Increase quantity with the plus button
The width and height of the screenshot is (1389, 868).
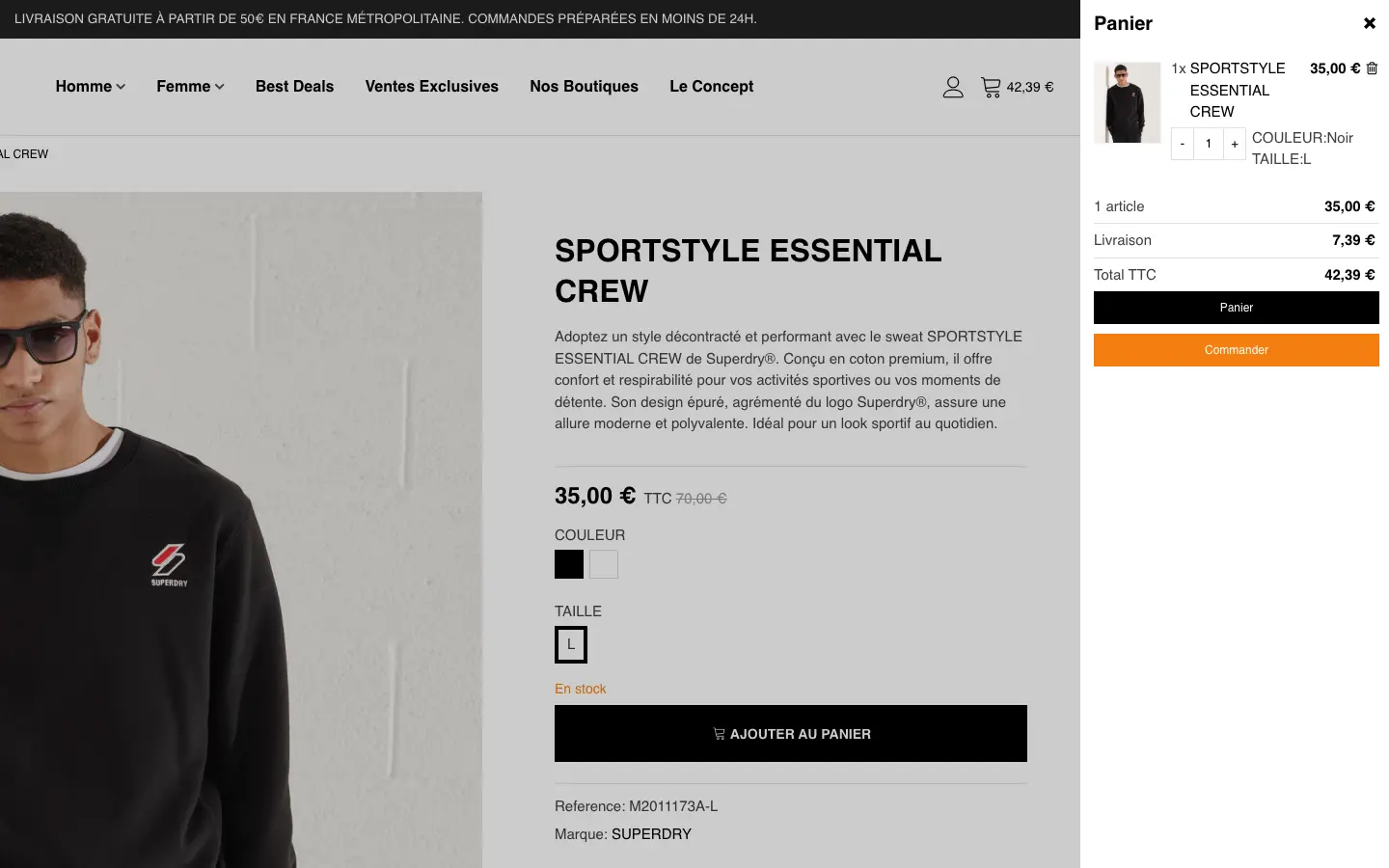(1234, 144)
